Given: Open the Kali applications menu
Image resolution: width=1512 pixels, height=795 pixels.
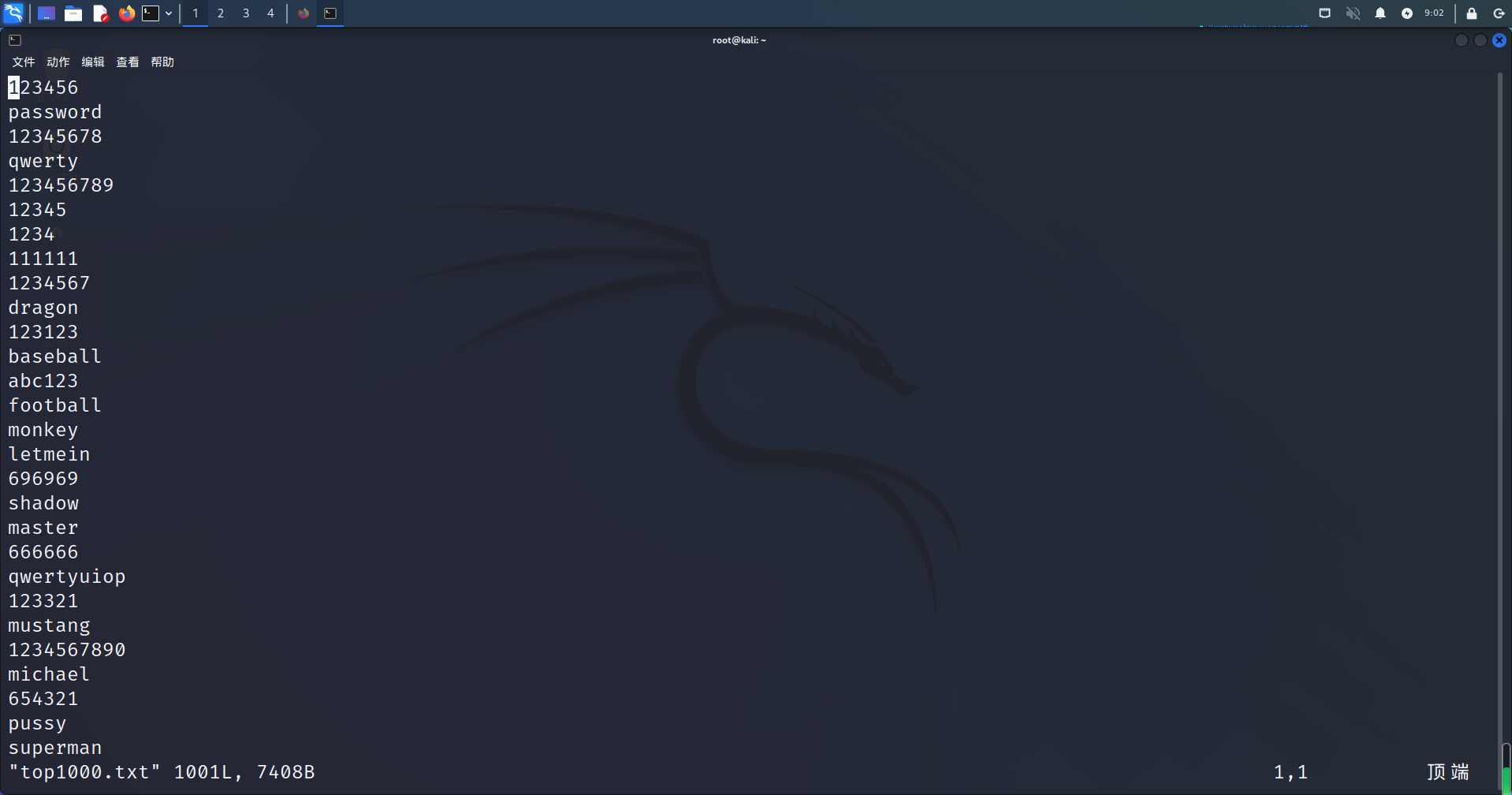Looking at the screenshot, I should click(13, 13).
